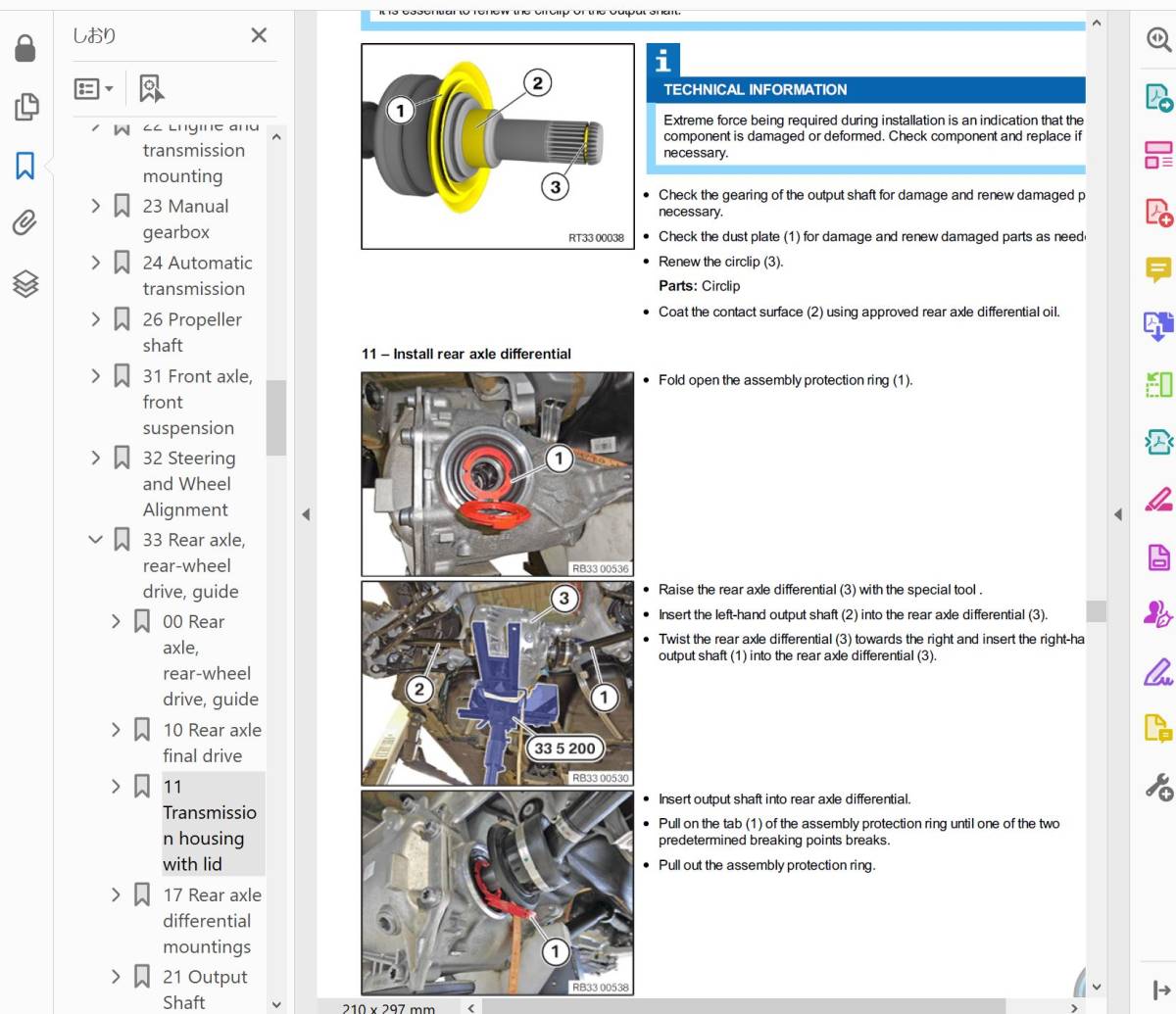This screenshot has height=1014, width=1176.
Task: Collapse the right tools pane
Action: 1118,514
